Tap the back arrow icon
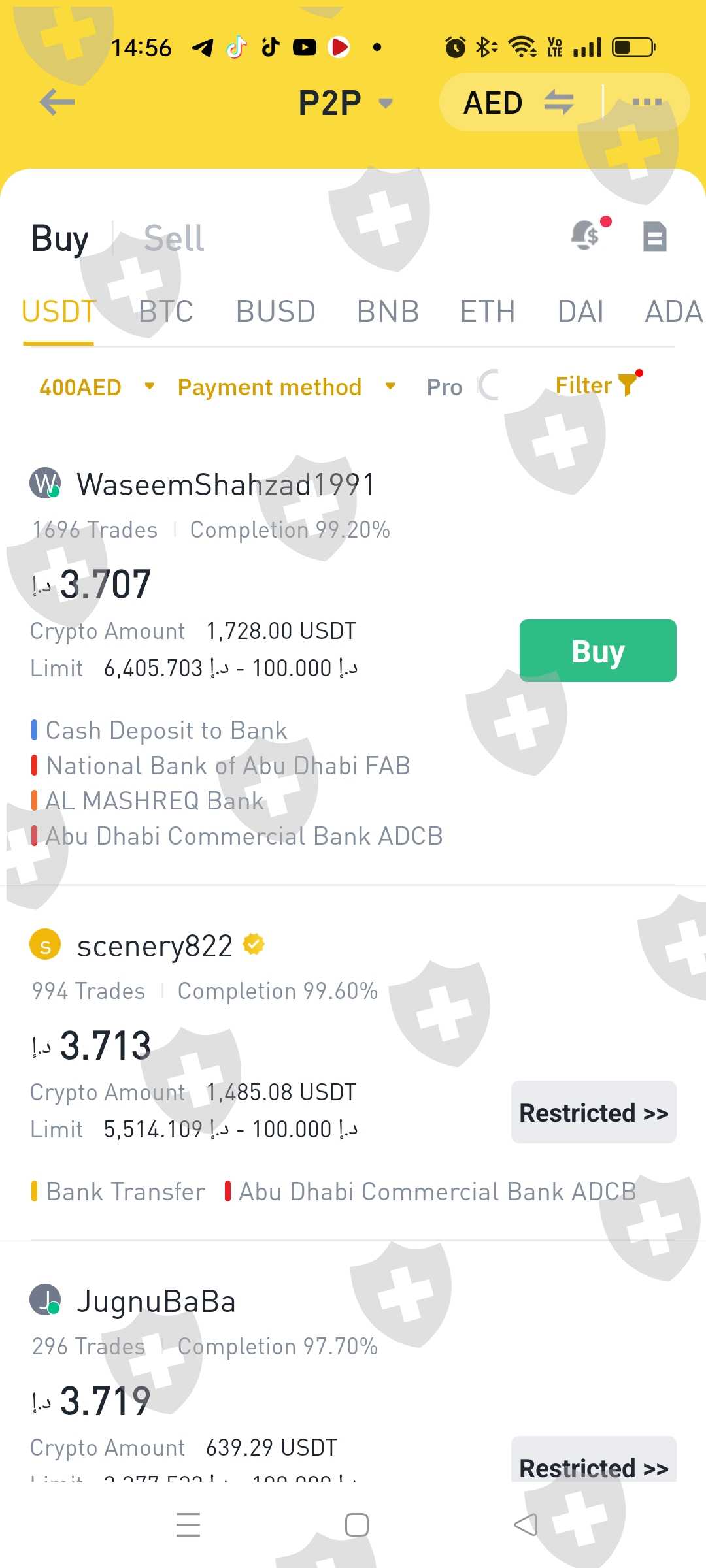This screenshot has width=706, height=1568. tap(58, 102)
